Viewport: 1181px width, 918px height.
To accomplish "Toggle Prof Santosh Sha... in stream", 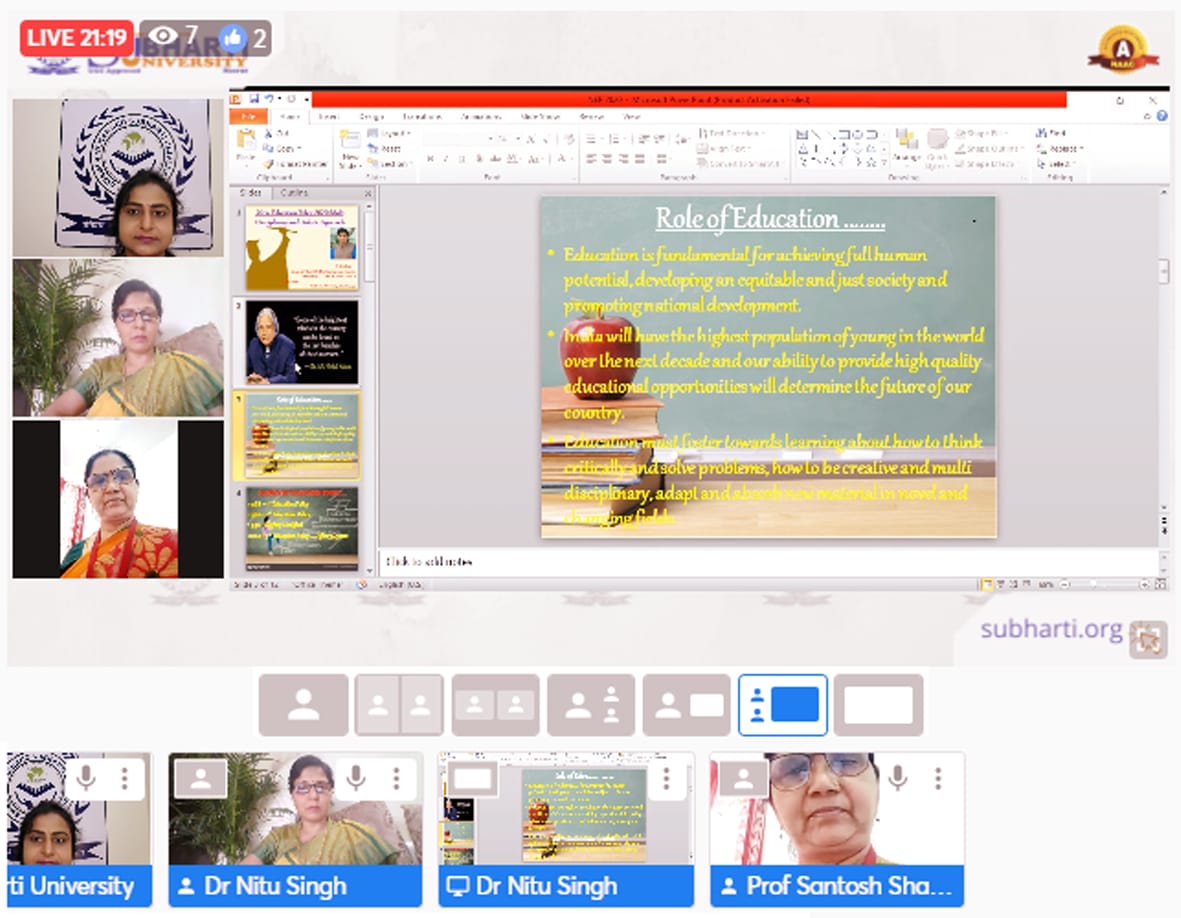I will pos(743,778).
